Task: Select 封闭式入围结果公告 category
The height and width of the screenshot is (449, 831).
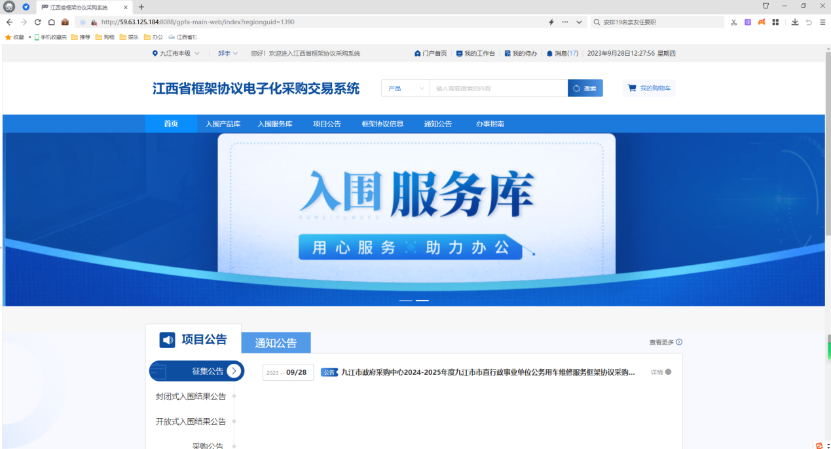Action: tap(190, 396)
